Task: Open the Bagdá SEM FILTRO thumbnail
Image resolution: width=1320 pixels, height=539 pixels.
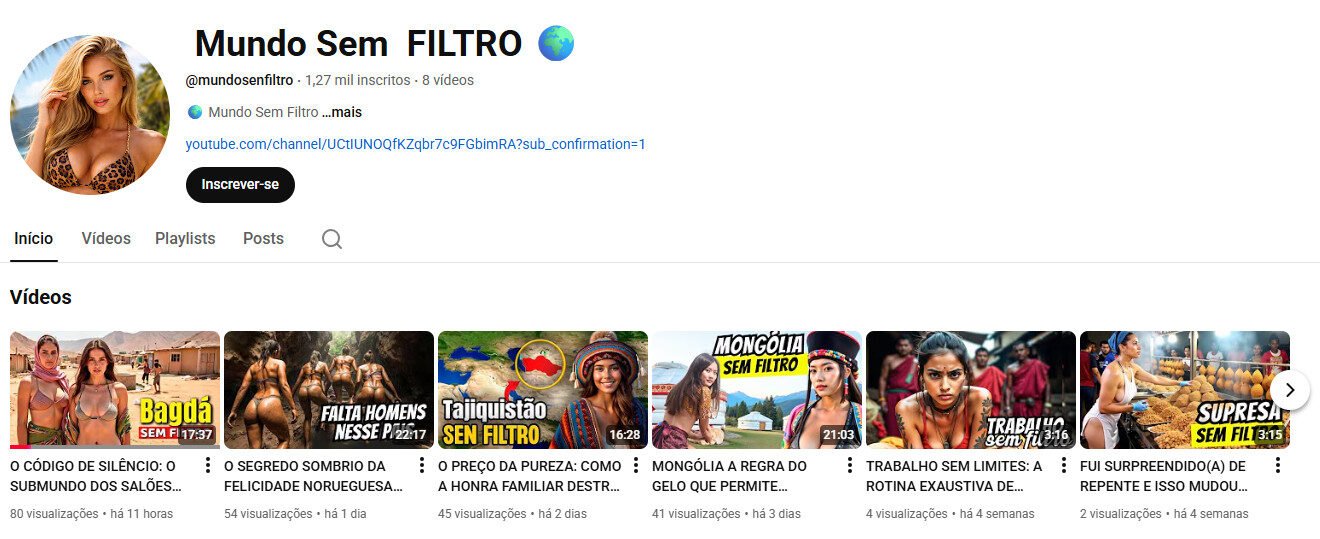Action: (x=115, y=390)
